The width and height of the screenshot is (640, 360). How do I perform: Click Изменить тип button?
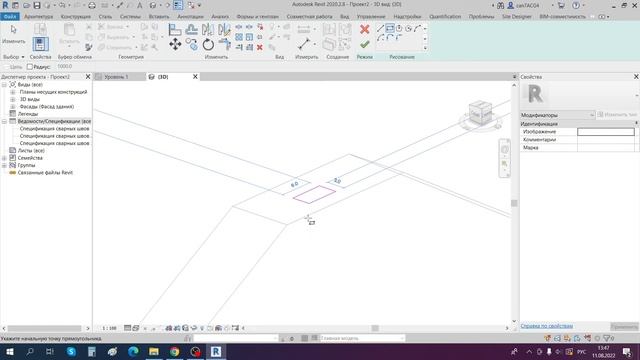coord(617,115)
